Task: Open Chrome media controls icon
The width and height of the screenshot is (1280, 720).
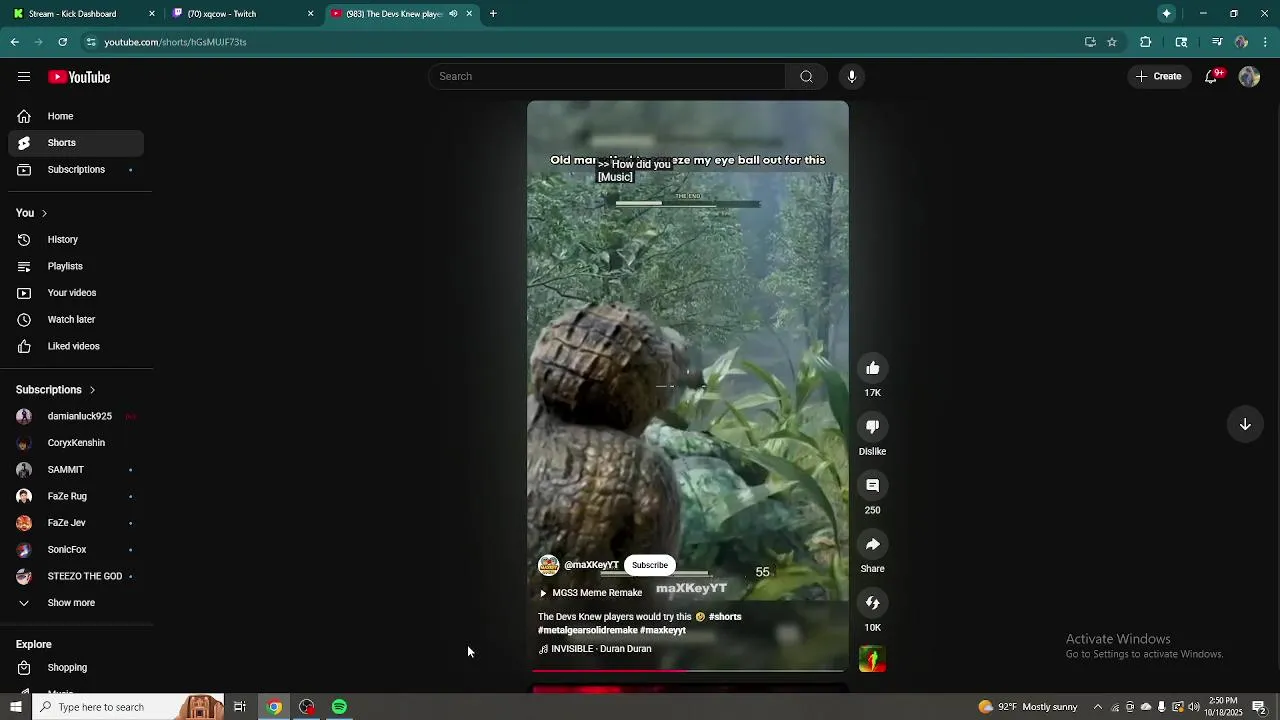Action: coord(1217,42)
